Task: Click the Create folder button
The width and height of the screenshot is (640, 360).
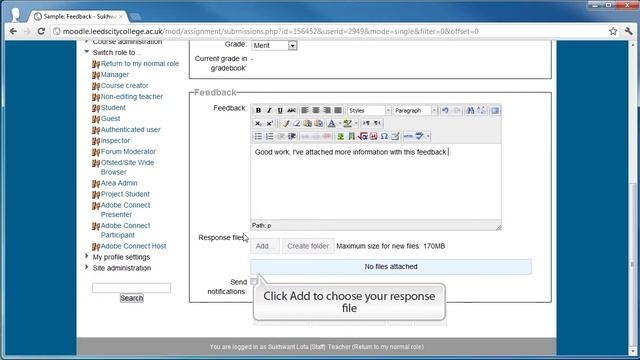Action: tap(308, 246)
